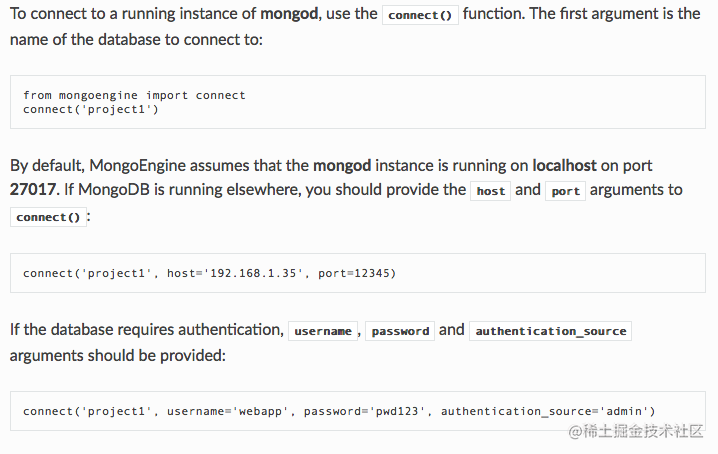Viewport: 718px width, 454px height.
Task: Click the authentication_source code label
Action: pos(550,331)
